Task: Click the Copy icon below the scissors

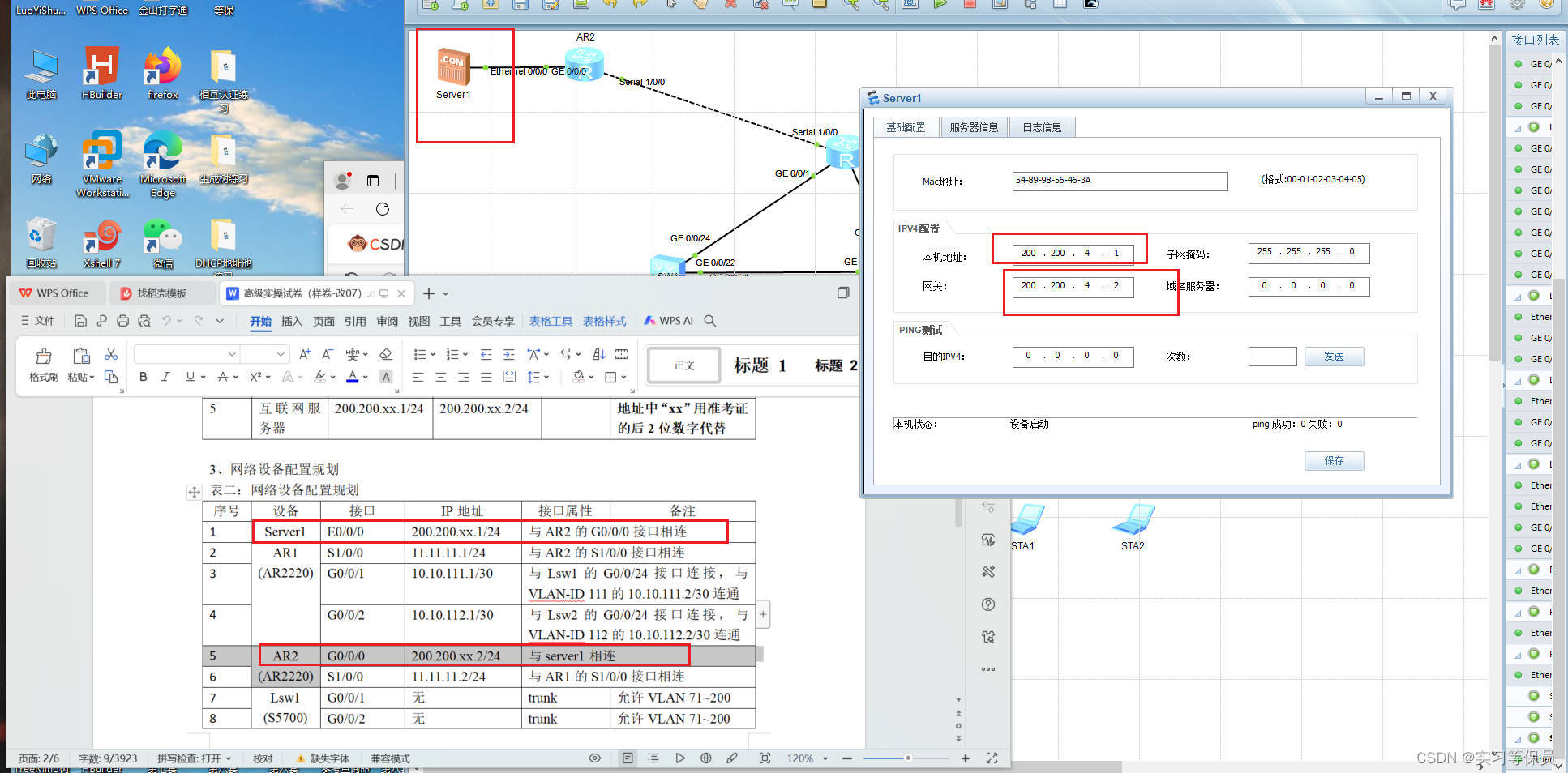Action: pyautogui.click(x=111, y=377)
